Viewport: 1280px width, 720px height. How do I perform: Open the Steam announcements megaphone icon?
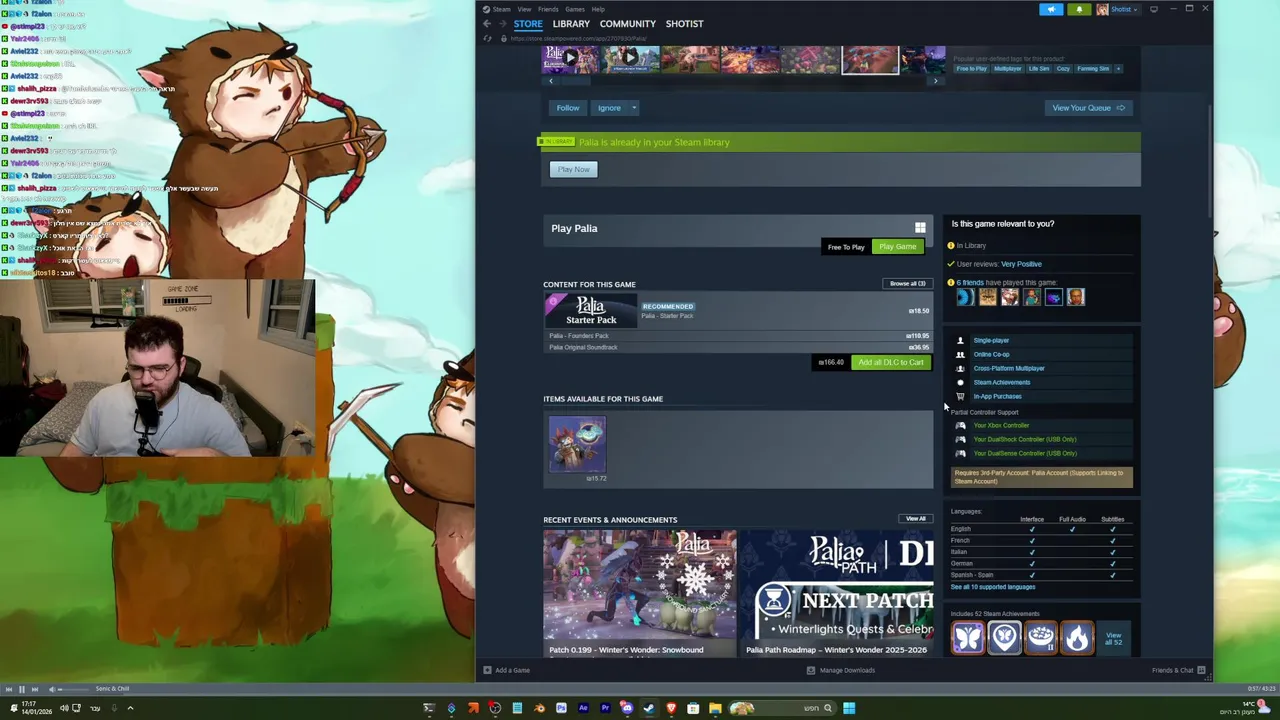click(x=1051, y=9)
